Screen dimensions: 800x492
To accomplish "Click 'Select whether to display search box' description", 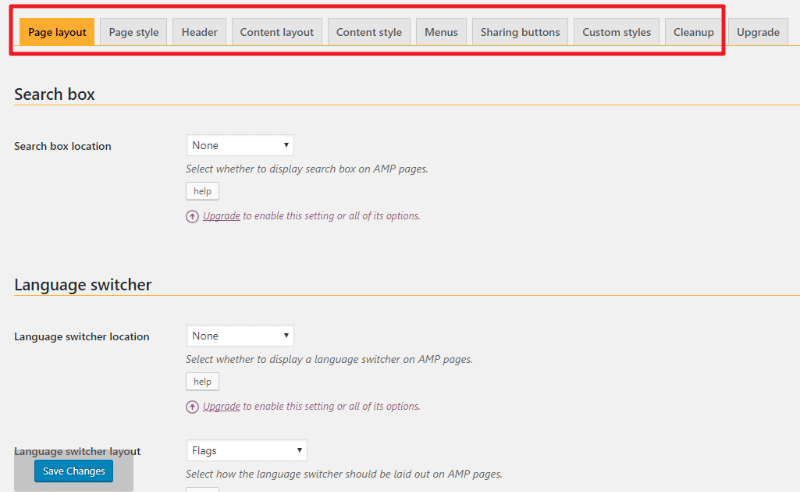I will pyautogui.click(x=307, y=169).
